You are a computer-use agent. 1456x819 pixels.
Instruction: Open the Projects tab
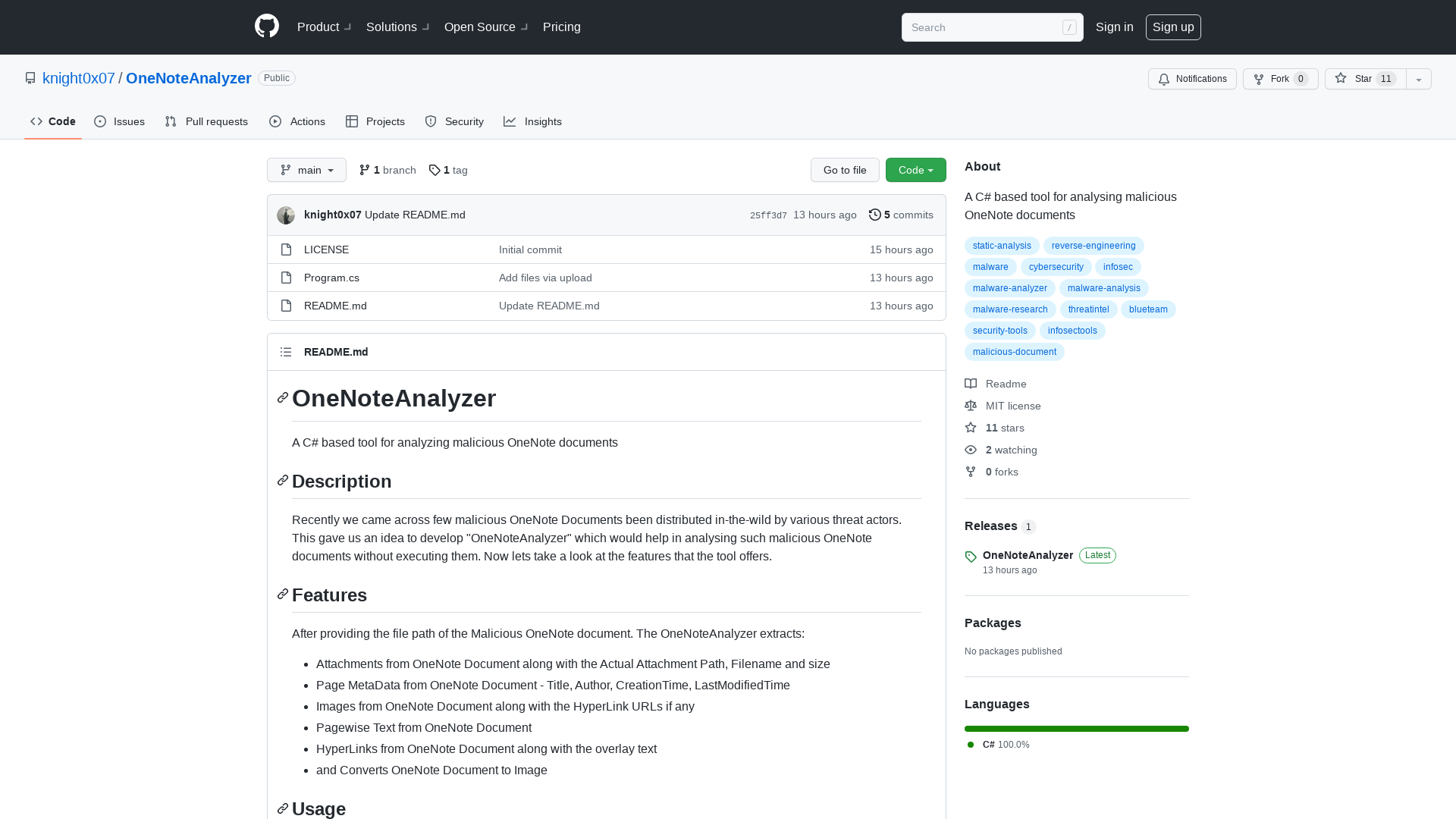coord(375,121)
